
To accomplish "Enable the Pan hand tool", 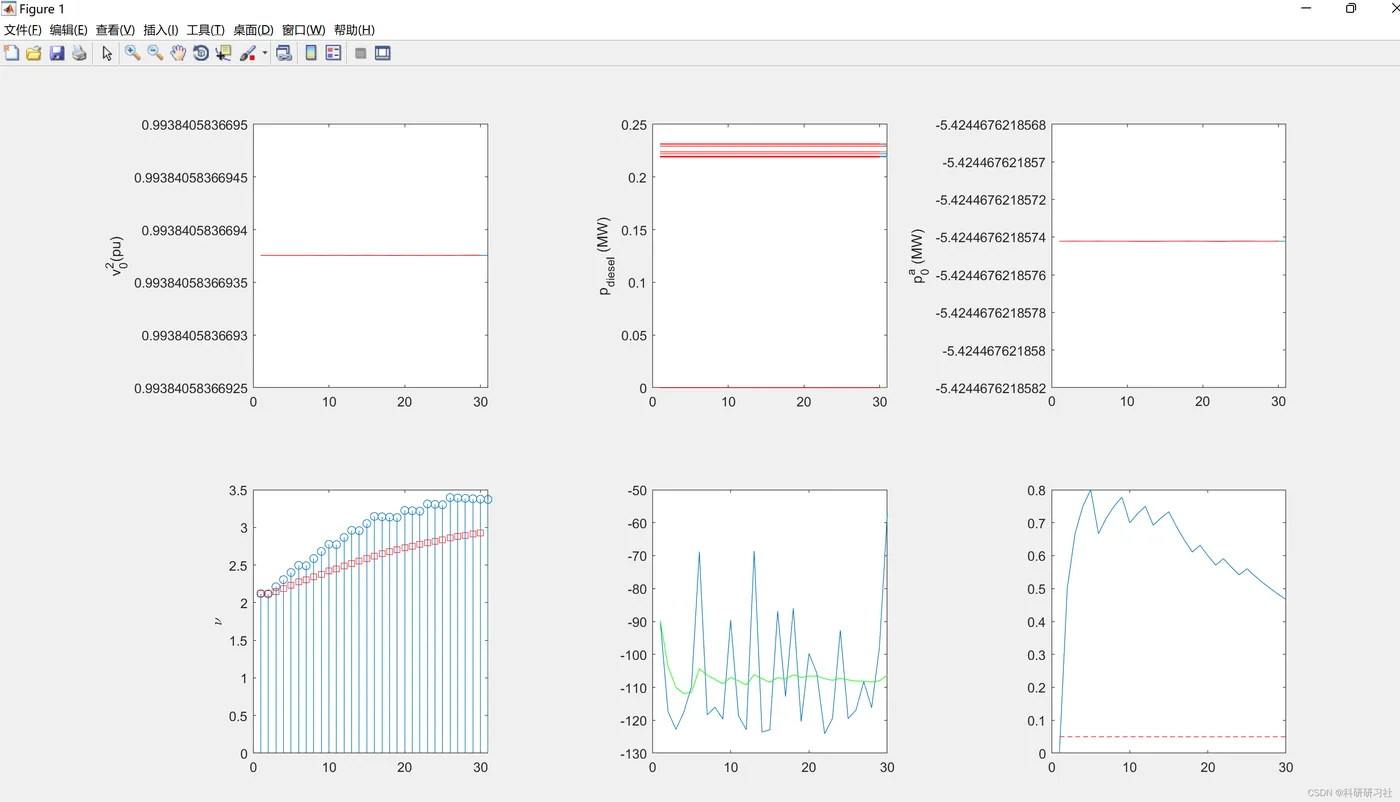I will (x=178, y=53).
